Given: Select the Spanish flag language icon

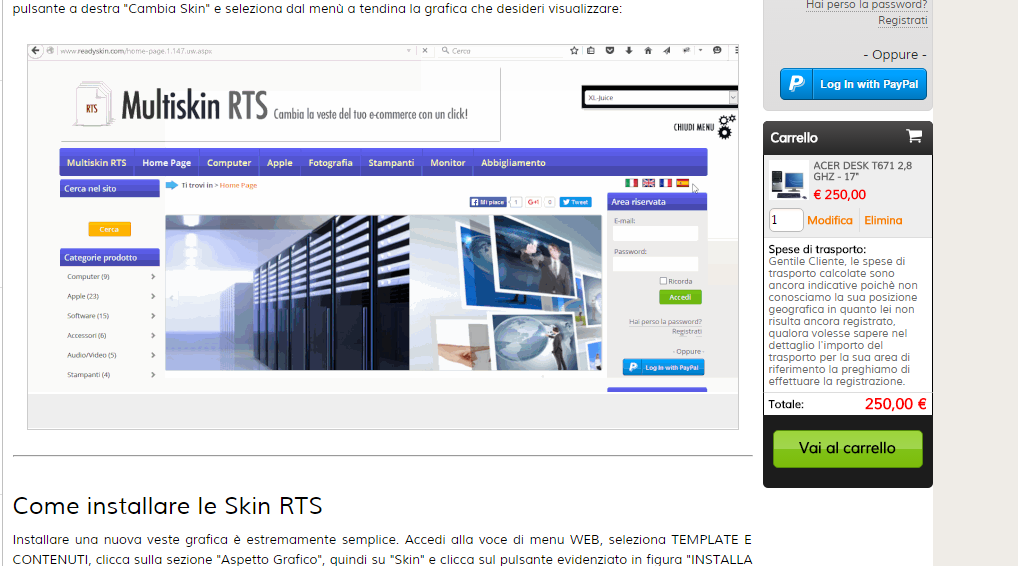Looking at the screenshot, I should tap(682, 183).
